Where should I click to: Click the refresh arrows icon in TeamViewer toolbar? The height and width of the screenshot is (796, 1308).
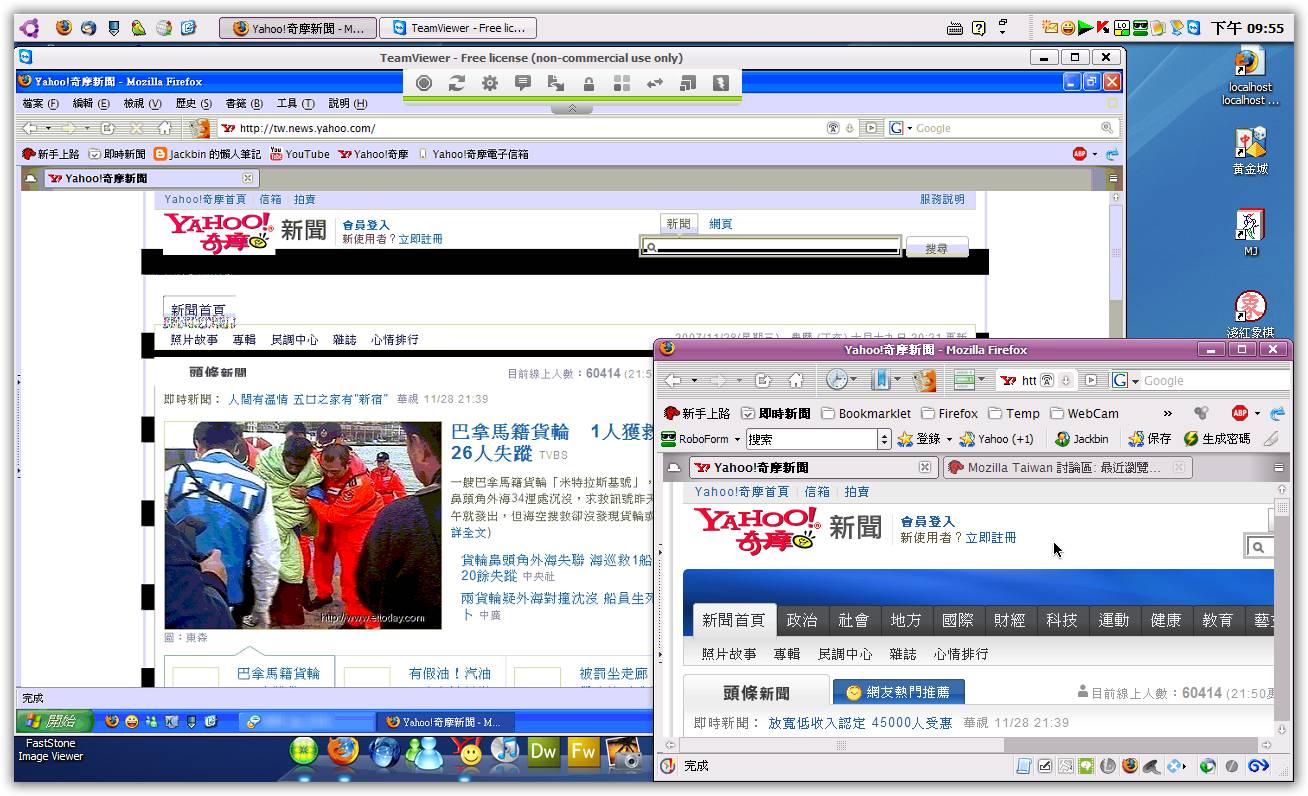[456, 84]
